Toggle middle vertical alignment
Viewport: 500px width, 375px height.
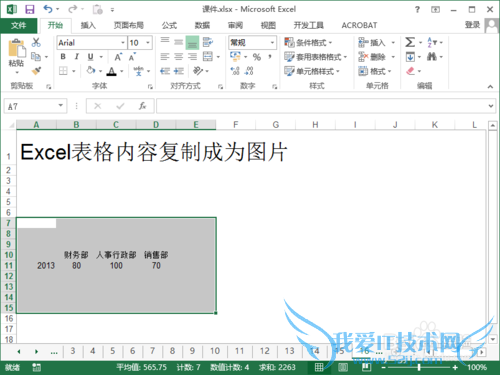coord(179,42)
